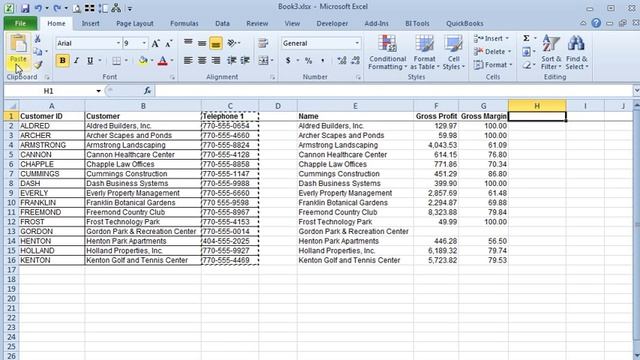Click the Increase Decimal icon
The width and height of the screenshot is (640, 360).
342,61
